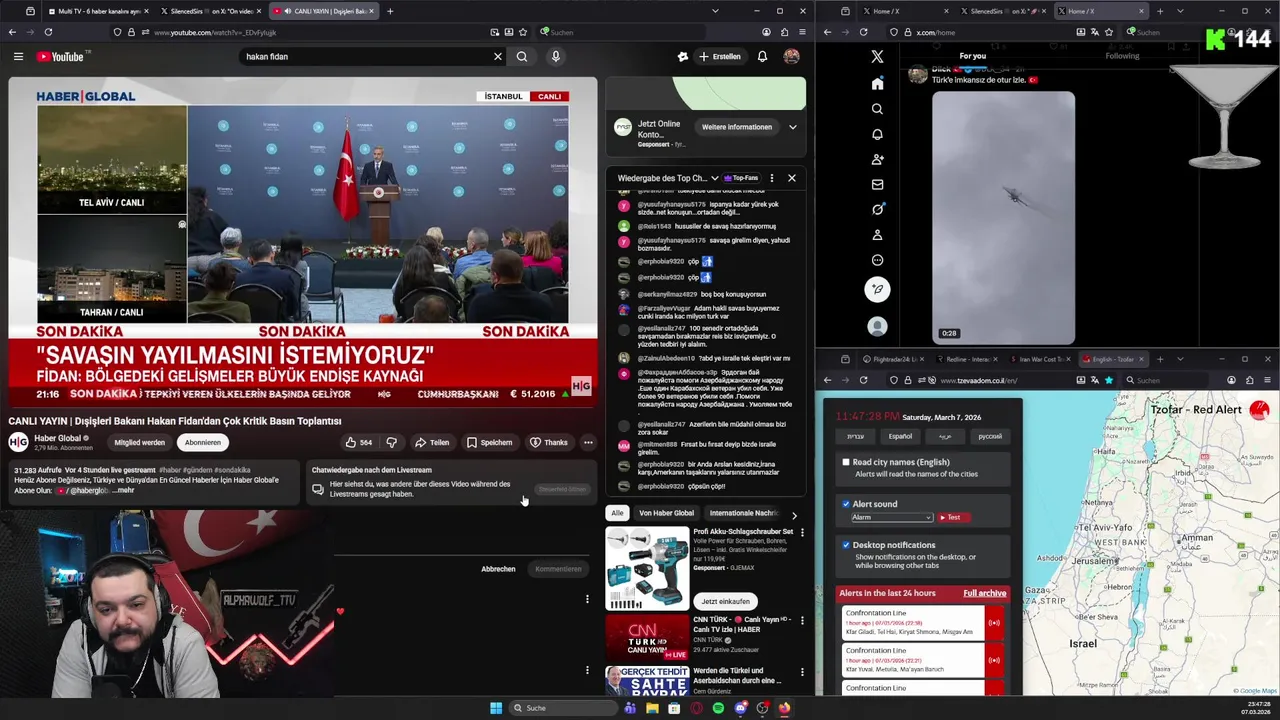
Task: Open X Messages envelope in sidebar
Action: 877,184
